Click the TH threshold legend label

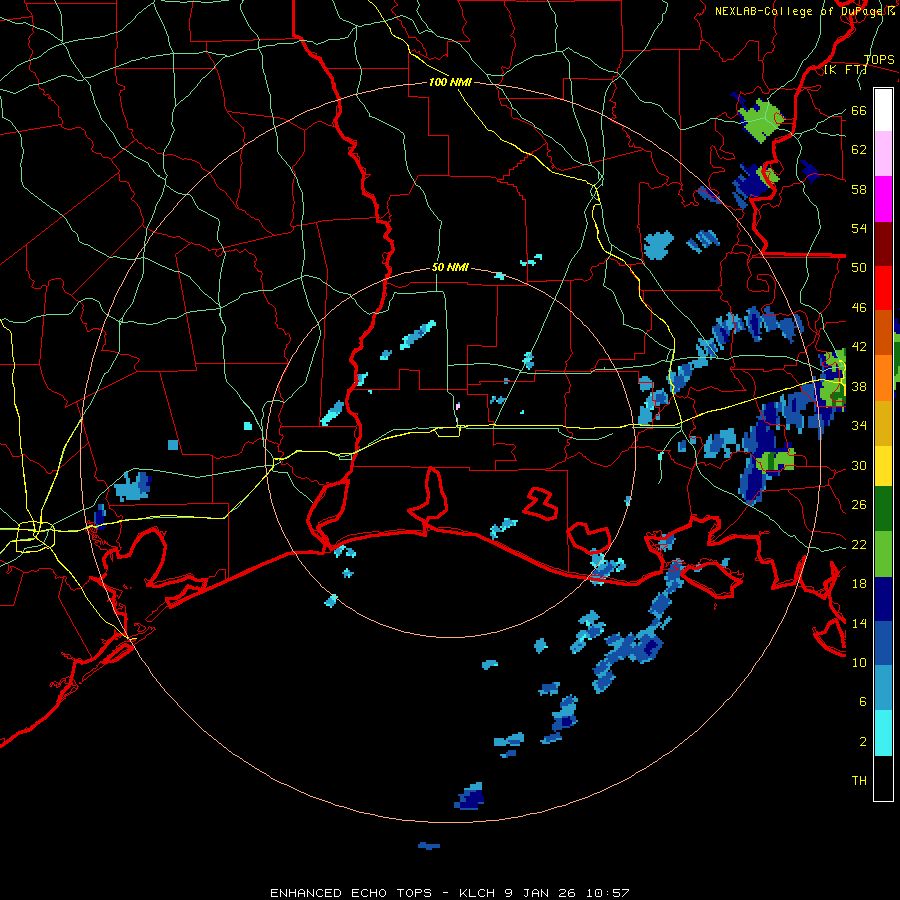859,781
